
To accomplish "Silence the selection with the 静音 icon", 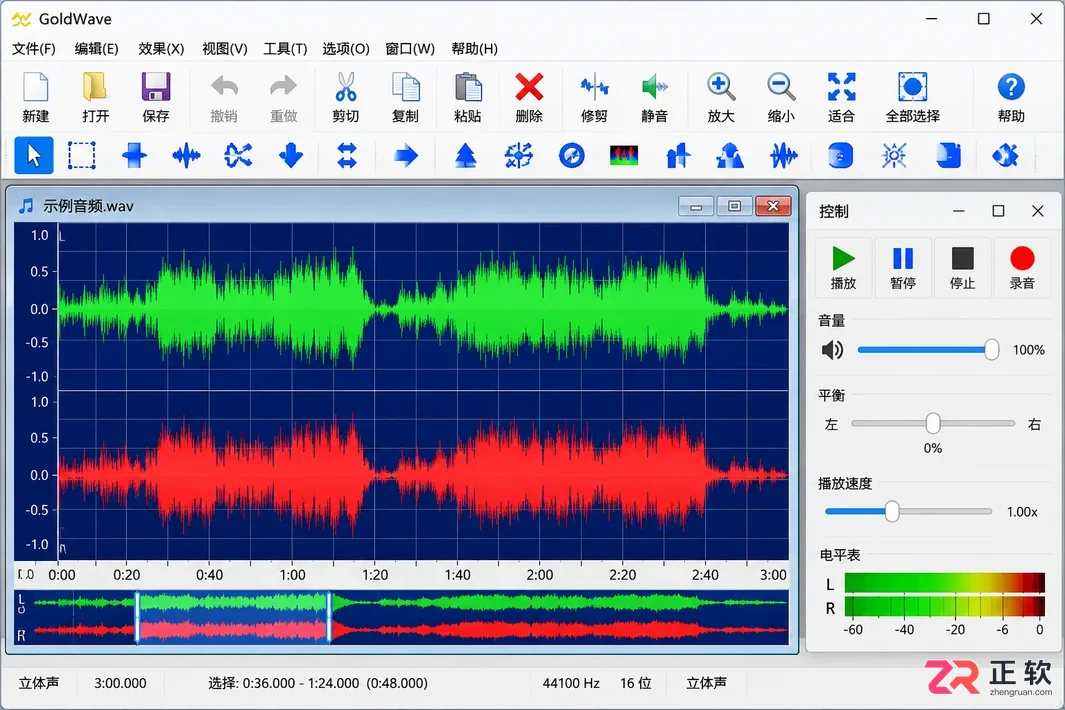I will tap(655, 87).
